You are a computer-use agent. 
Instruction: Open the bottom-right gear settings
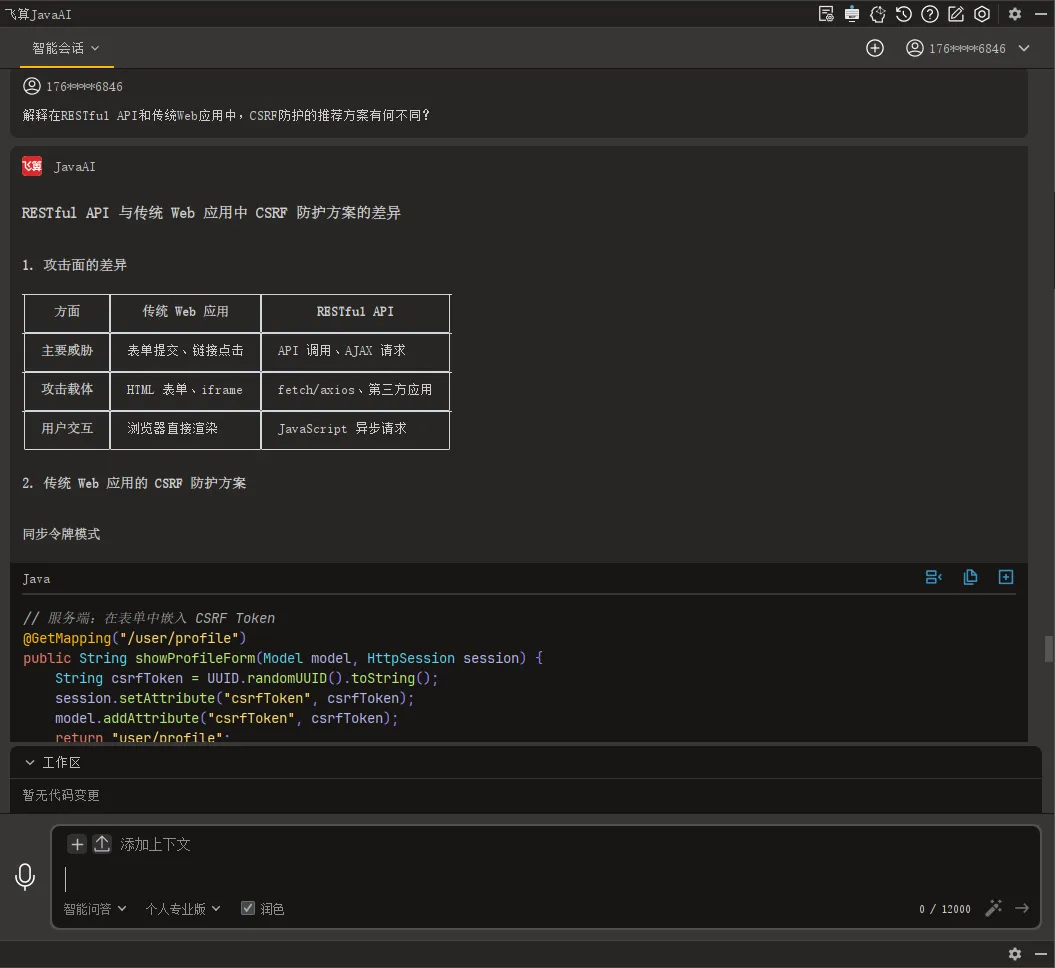click(x=1015, y=954)
